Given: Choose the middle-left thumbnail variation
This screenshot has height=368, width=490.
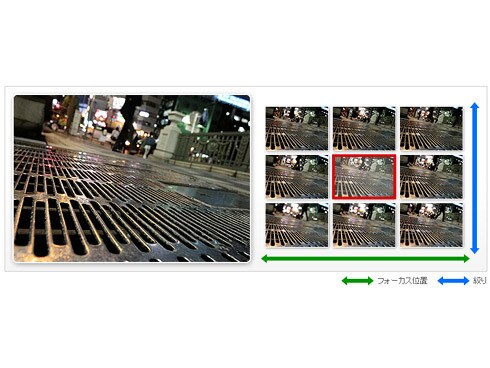Looking at the screenshot, I should 297,177.
